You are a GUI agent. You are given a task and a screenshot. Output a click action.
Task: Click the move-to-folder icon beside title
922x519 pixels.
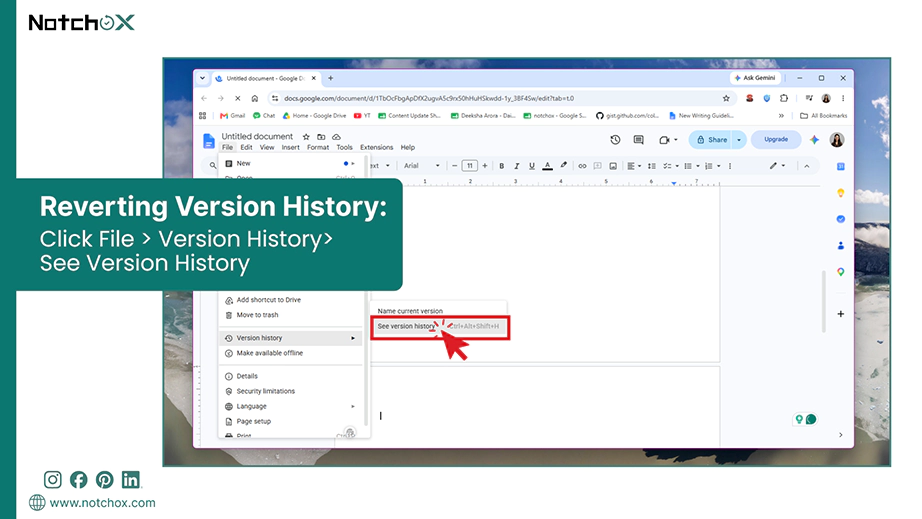(321, 136)
